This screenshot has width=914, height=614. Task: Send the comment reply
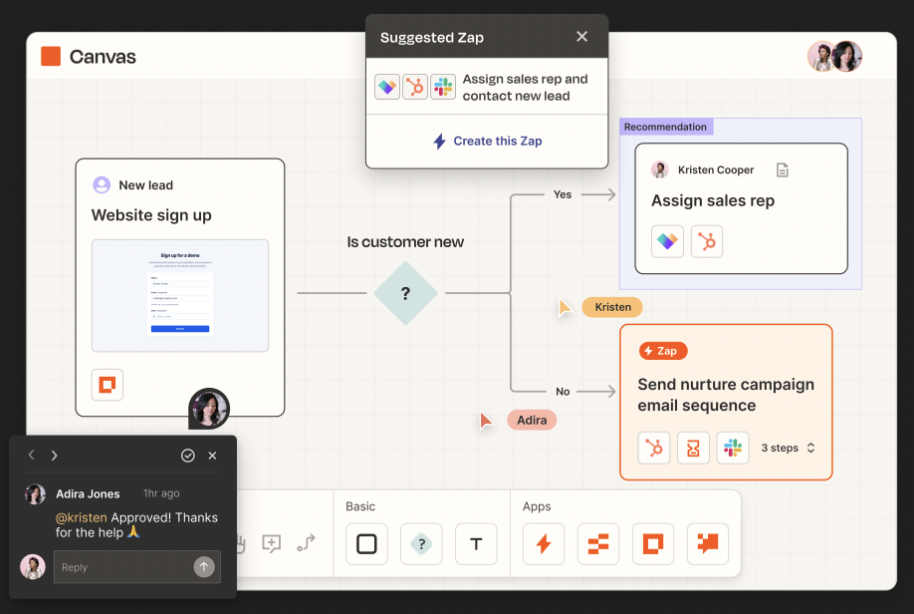[204, 567]
